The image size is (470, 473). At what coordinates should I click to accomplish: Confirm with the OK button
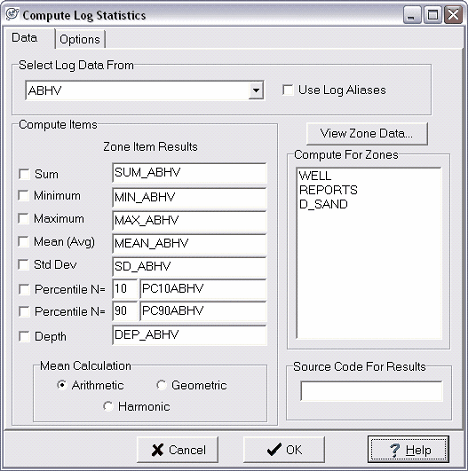284,450
